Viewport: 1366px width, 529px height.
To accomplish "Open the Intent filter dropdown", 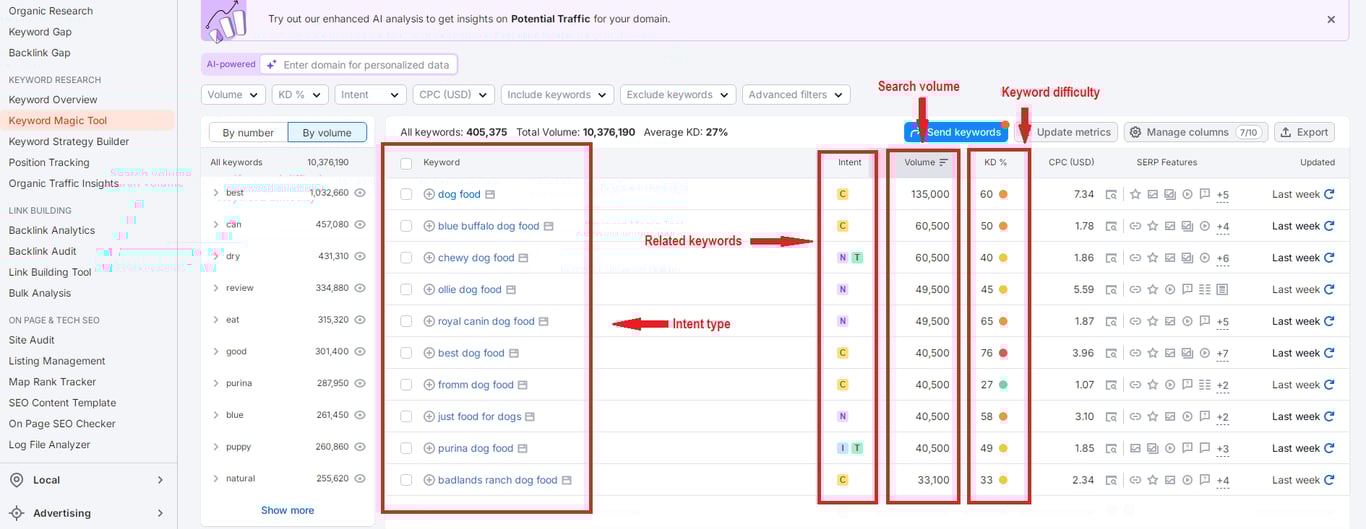I will click(x=370, y=95).
